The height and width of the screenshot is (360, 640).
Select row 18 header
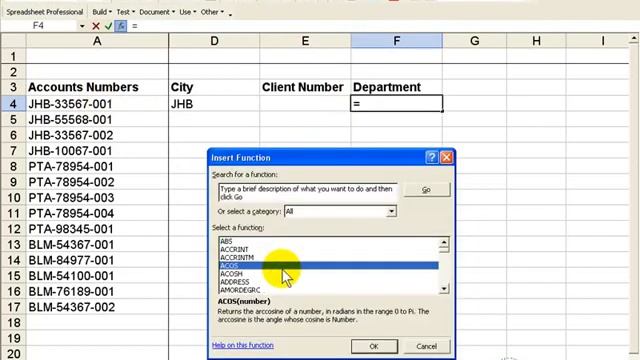coord(13,322)
